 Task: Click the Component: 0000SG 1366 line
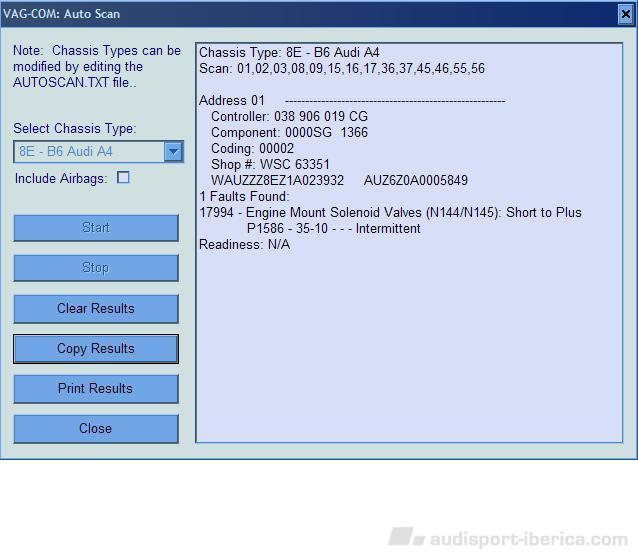[x=289, y=133]
